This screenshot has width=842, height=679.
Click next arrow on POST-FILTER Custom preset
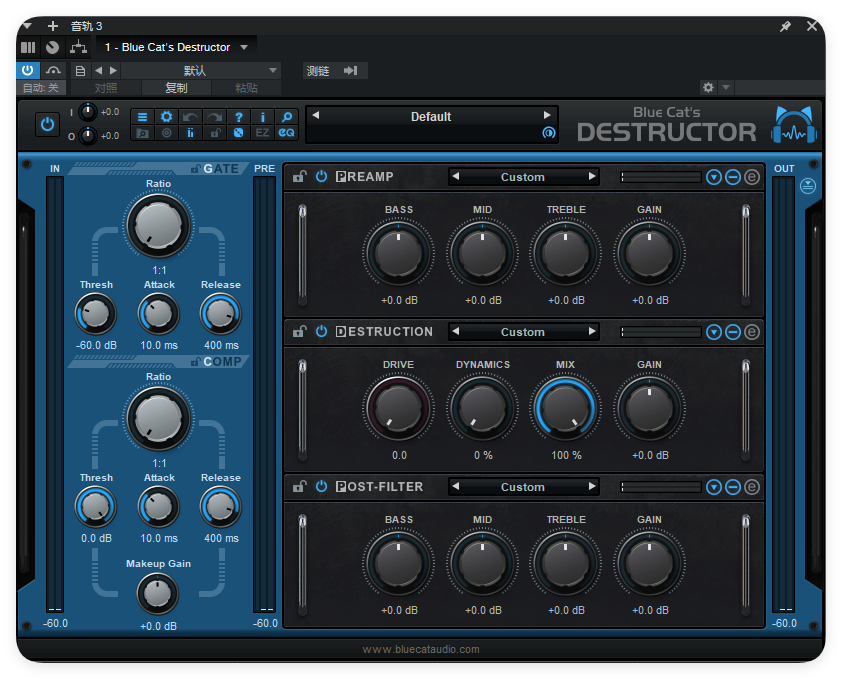click(592, 487)
